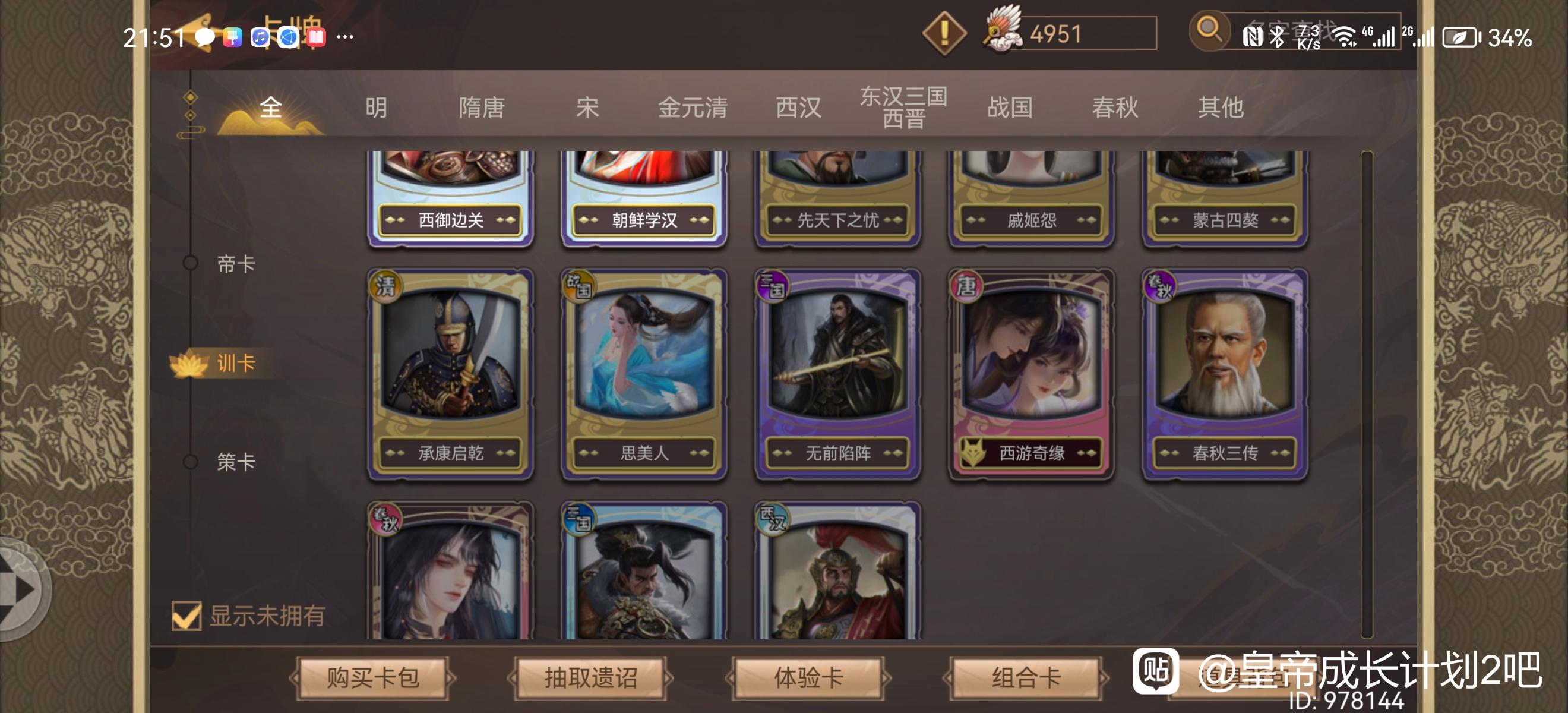Click the fox icon on 西游奇缘 label
Image resolution: width=1568 pixels, height=713 pixels.
[x=973, y=452]
